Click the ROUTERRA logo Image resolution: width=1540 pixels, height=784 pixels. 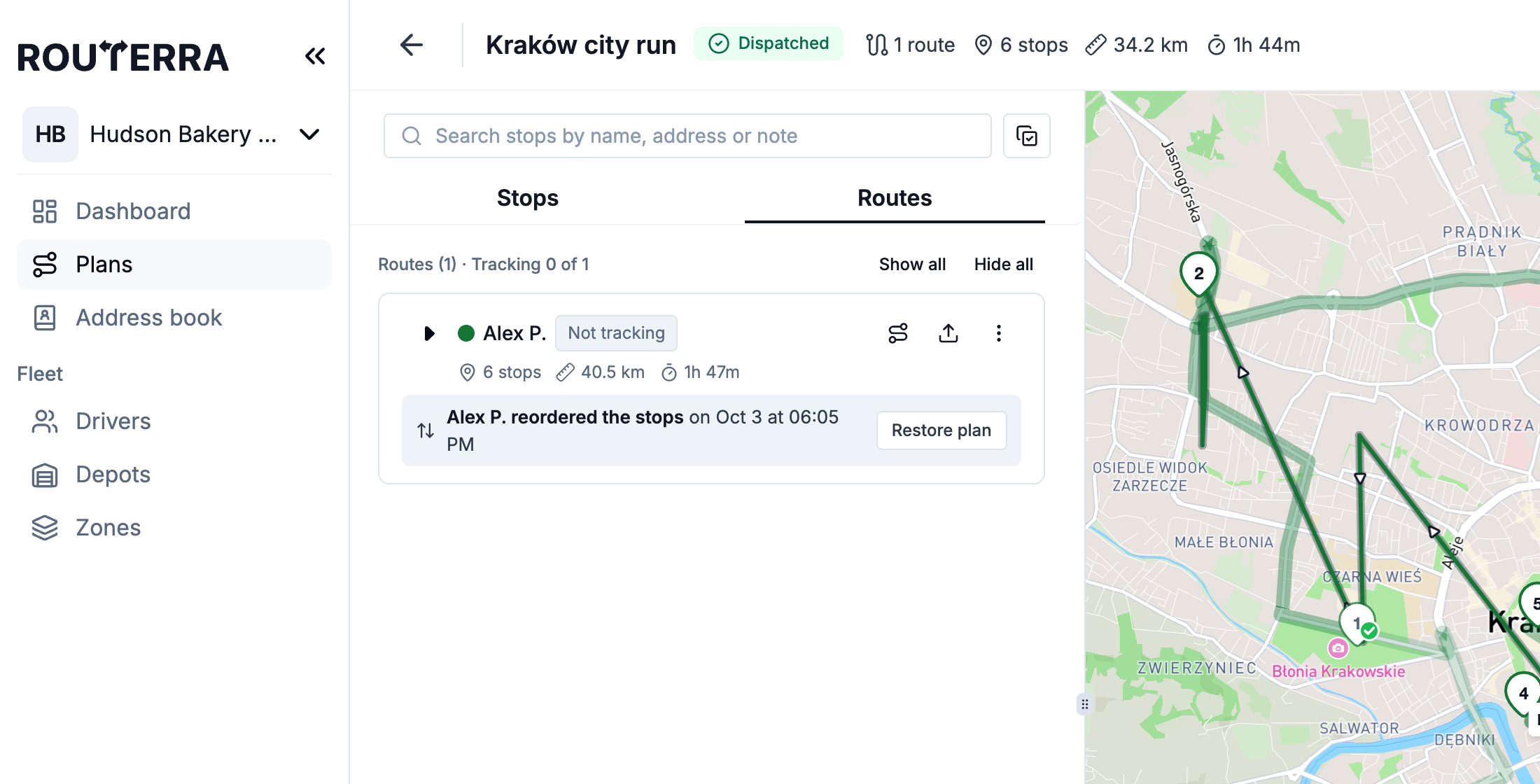123,57
